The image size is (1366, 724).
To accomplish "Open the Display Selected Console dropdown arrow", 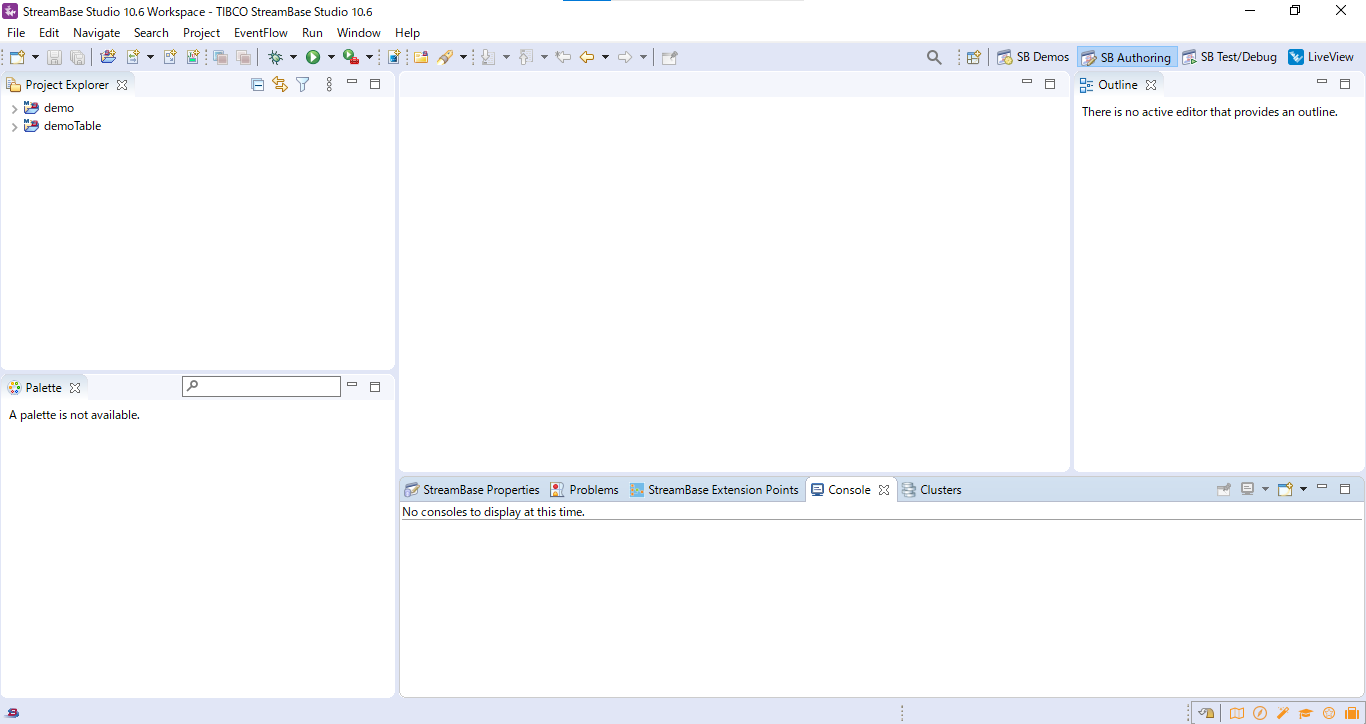I will point(1265,489).
